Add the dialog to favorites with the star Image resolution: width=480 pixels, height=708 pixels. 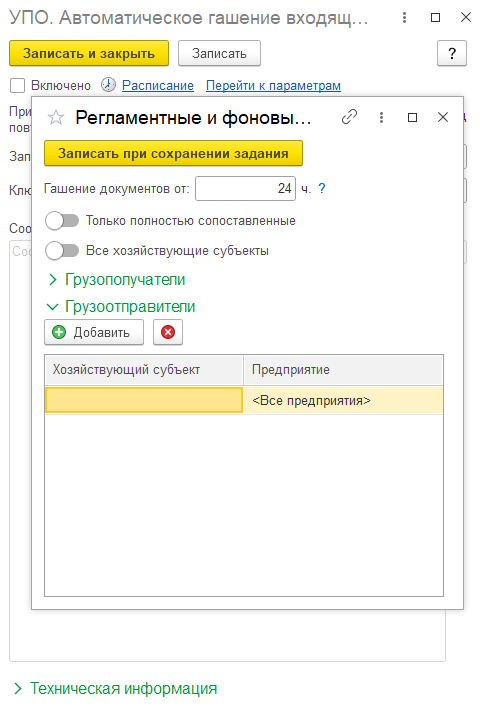coord(56,118)
